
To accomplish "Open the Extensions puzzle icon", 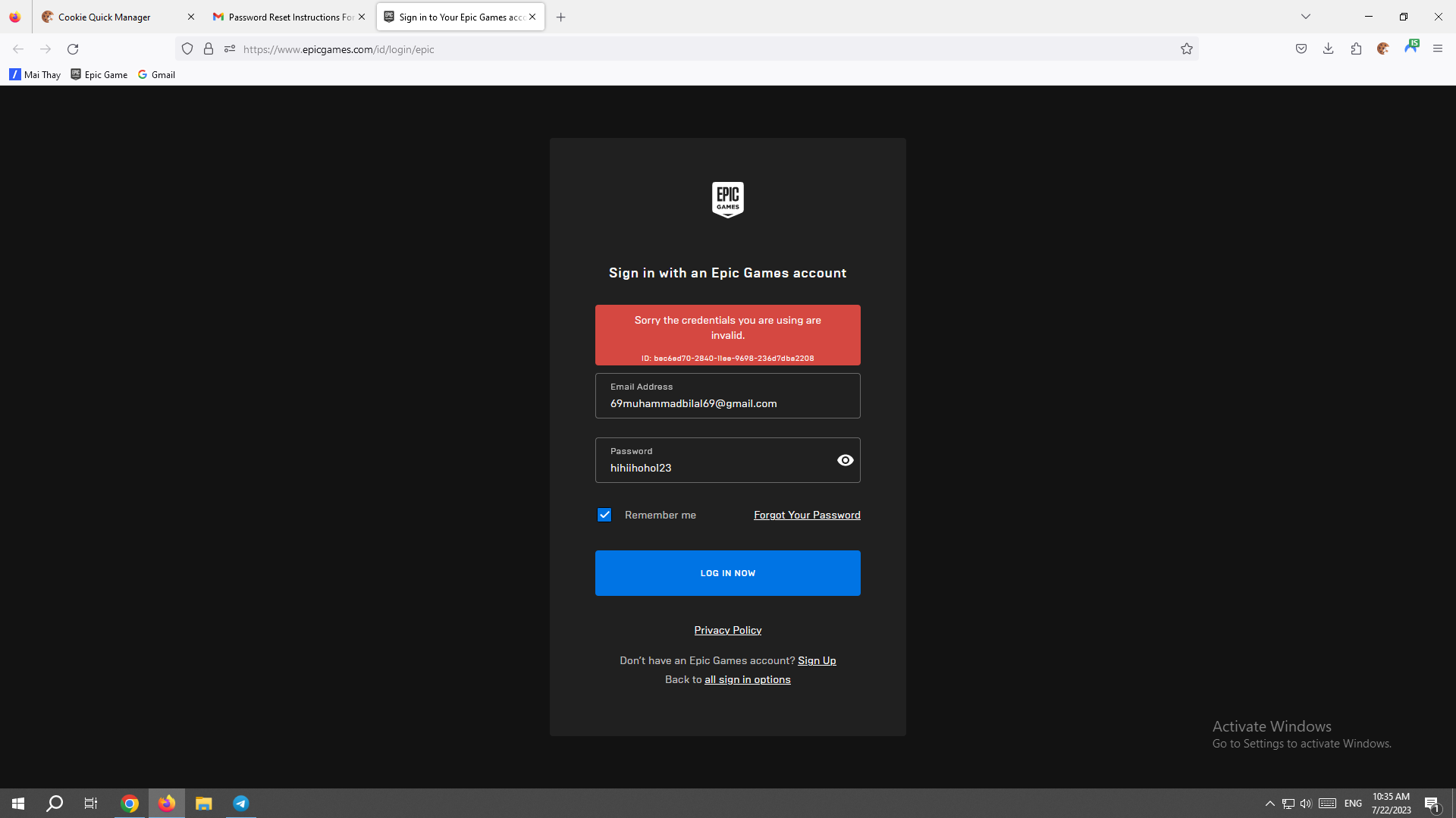I will click(x=1356, y=49).
